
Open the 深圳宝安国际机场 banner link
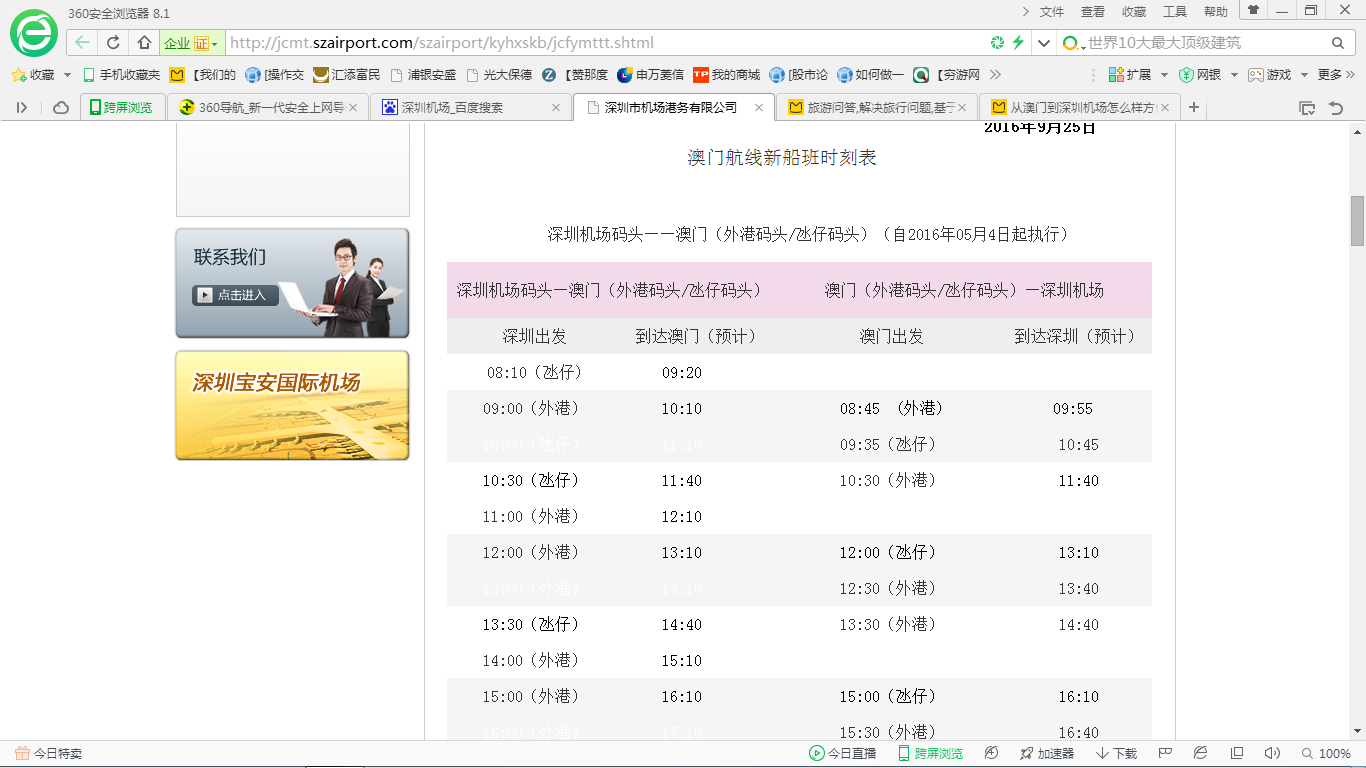click(x=292, y=405)
